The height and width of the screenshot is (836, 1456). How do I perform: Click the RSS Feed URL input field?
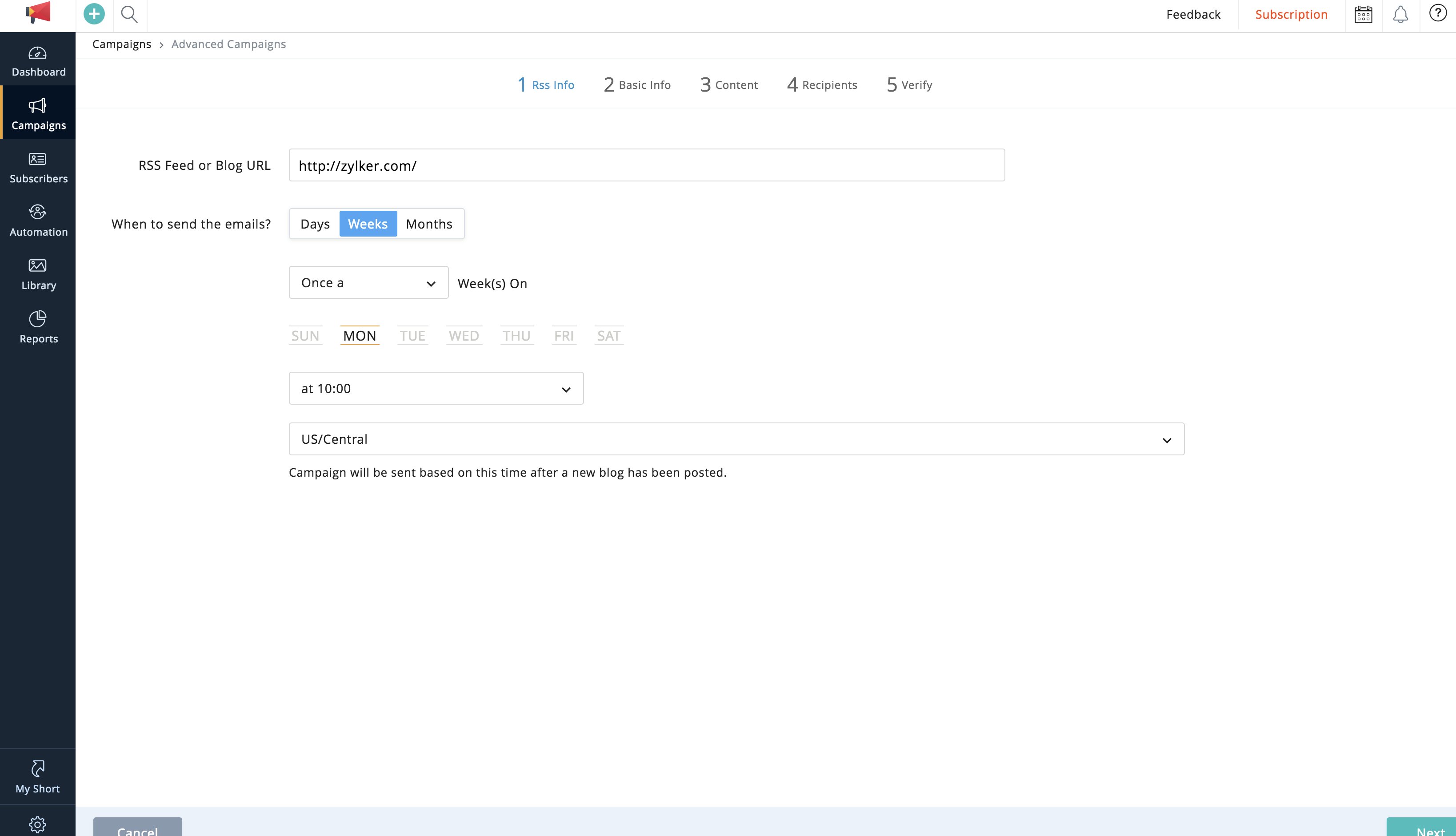pyautogui.click(x=647, y=165)
